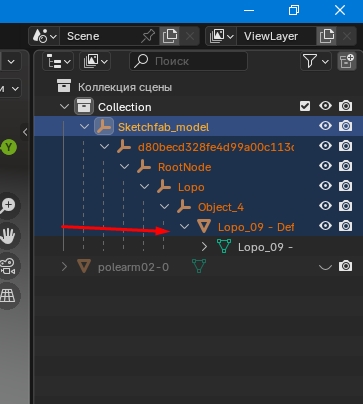Select the Collection row text
The width and height of the screenshot is (363, 404).
click(x=125, y=107)
